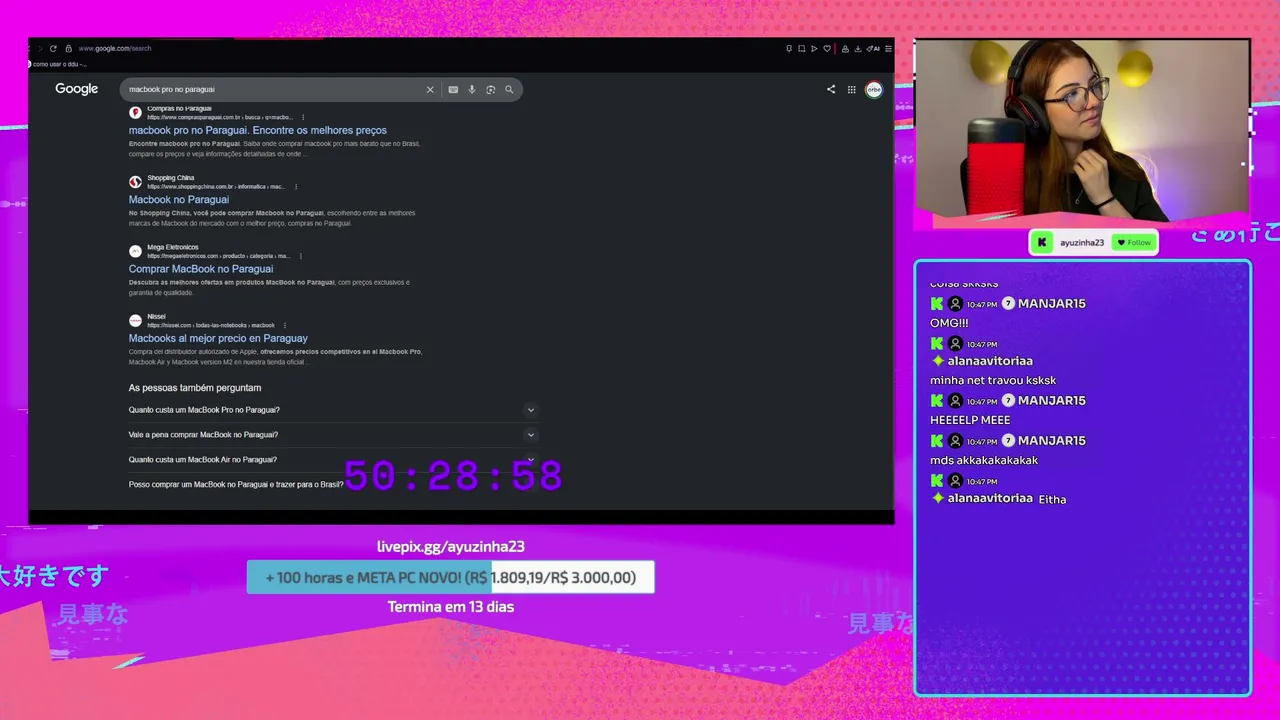Click the browser heart icon
This screenshot has width=1280, height=720.
826,48
